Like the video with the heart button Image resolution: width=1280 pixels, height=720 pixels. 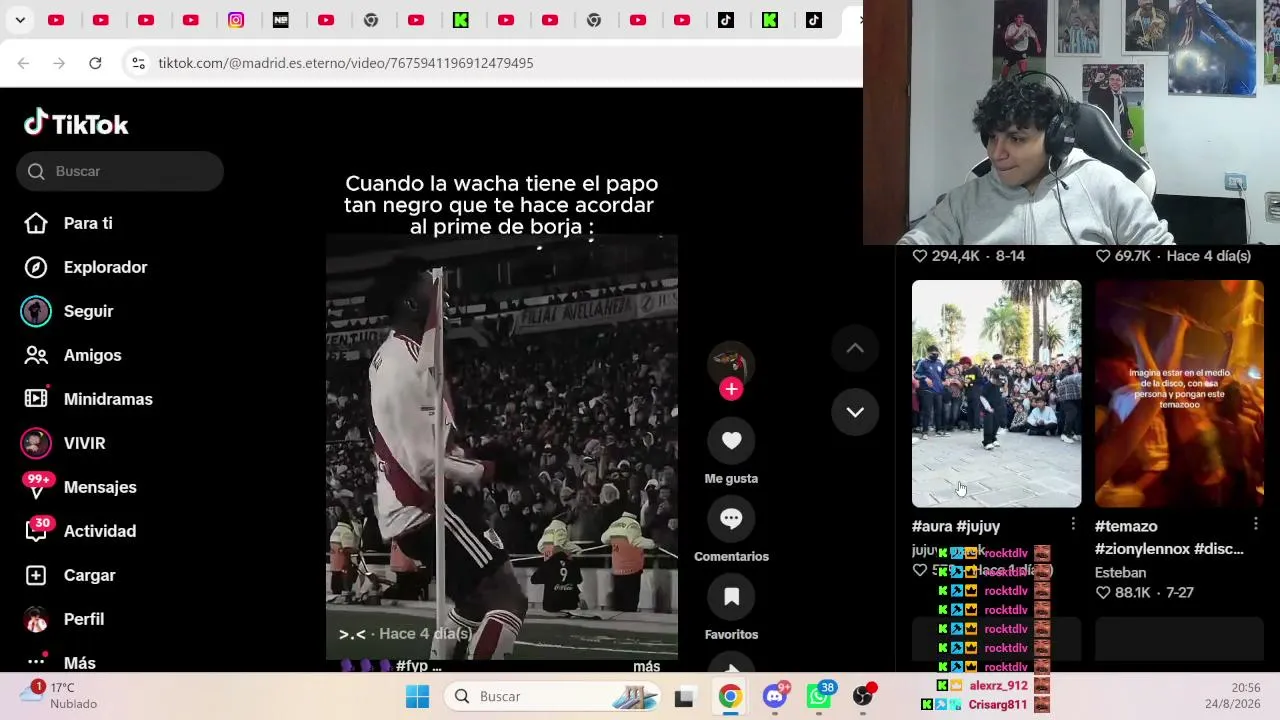[x=731, y=441]
